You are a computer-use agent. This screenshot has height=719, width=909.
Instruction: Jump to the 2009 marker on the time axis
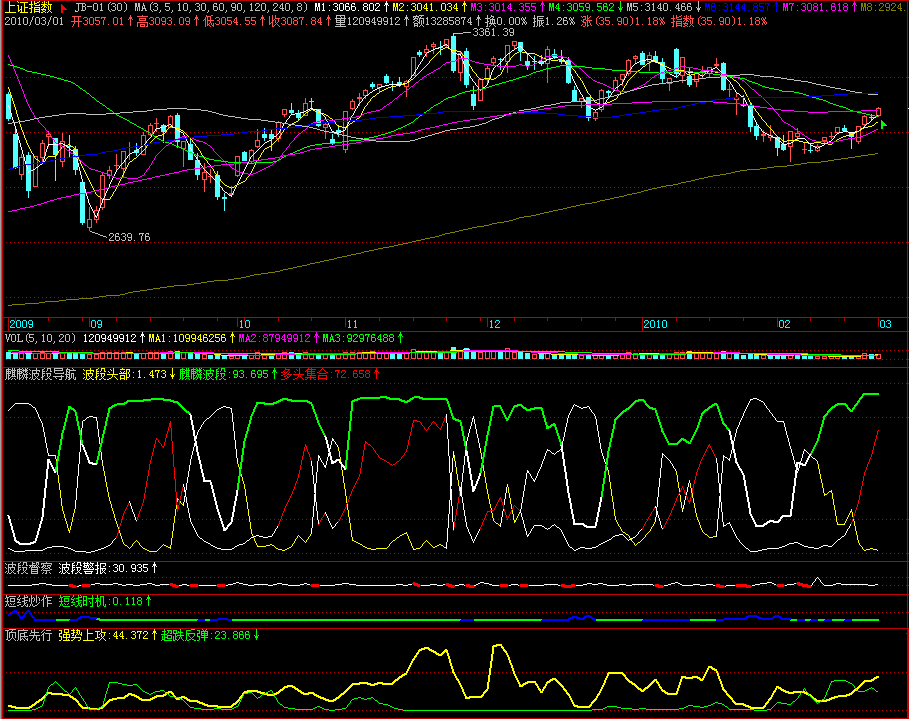tap(21, 324)
